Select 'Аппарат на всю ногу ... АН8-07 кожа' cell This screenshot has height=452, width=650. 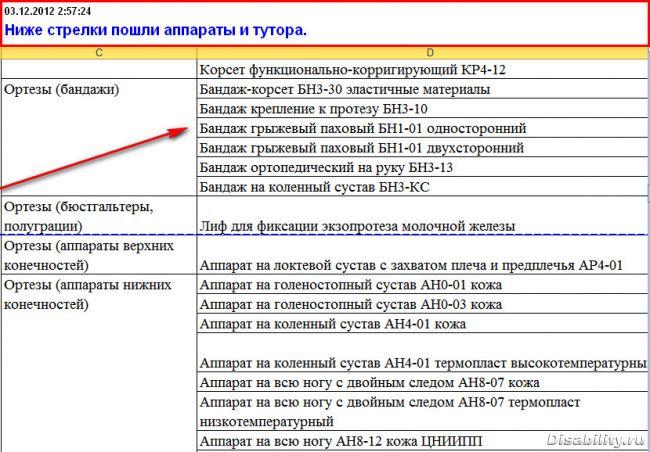point(423,381)
